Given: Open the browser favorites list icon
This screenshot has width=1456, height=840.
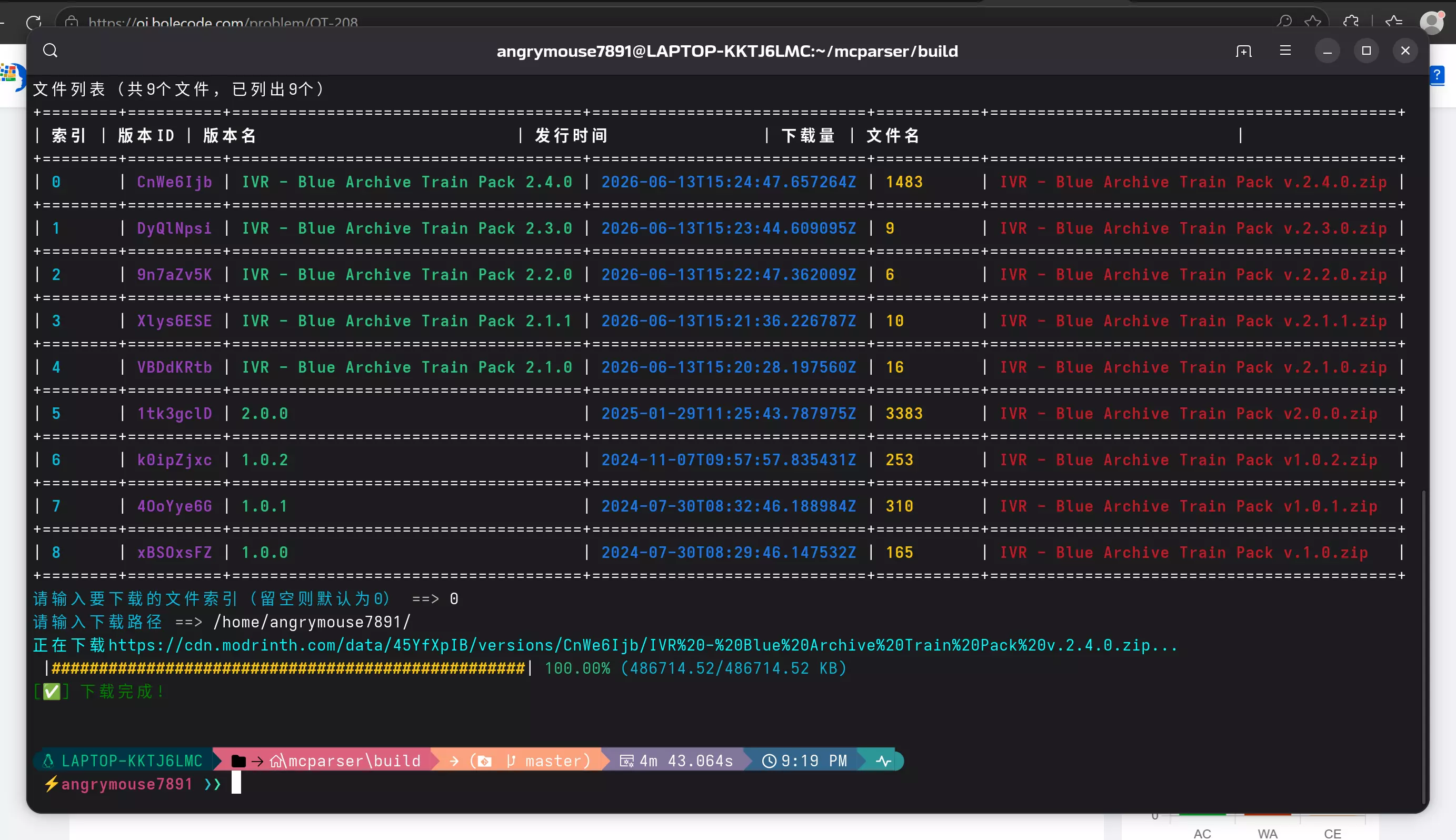Looking at the screenshot, I should [1394, 22].
